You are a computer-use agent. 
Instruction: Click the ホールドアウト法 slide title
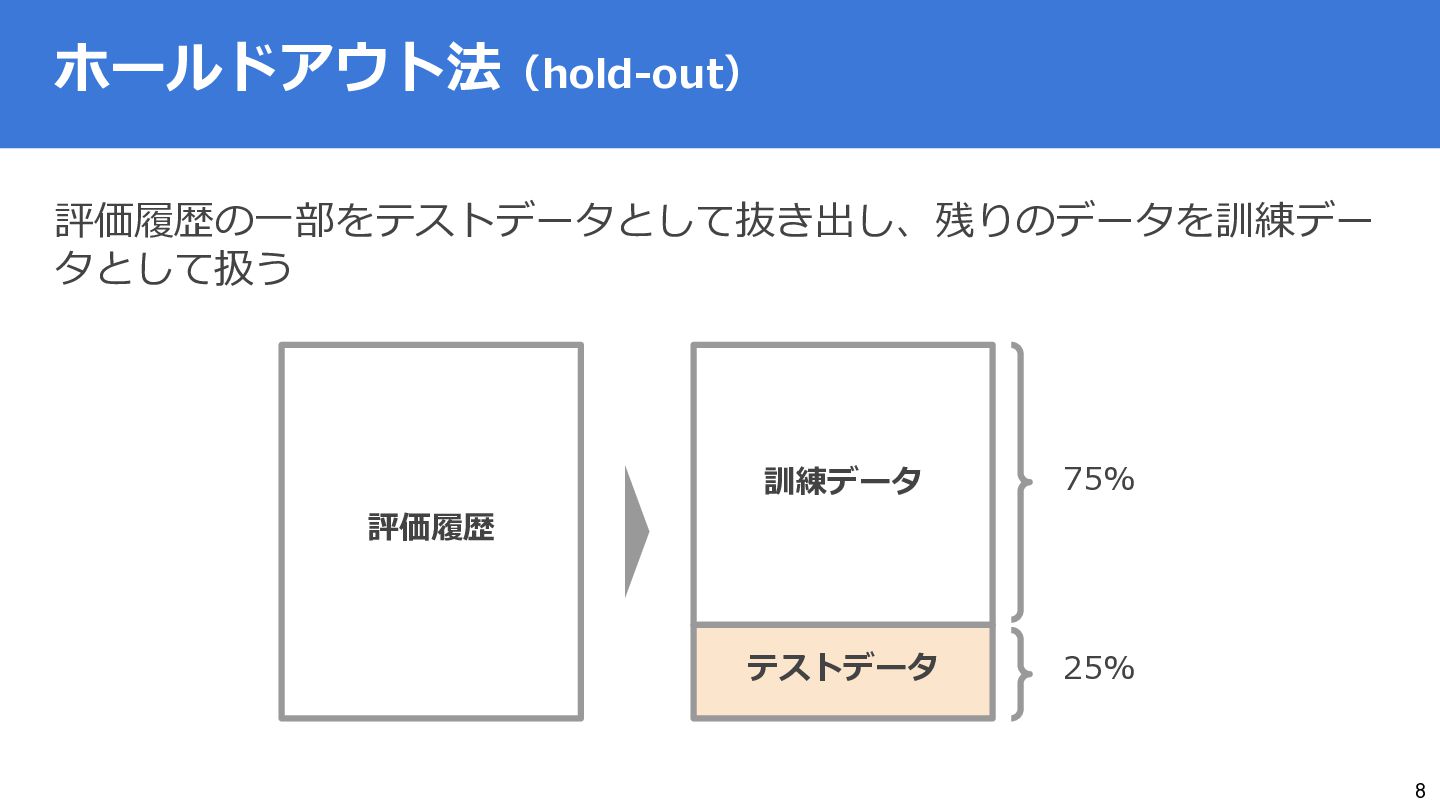[276, 70]
